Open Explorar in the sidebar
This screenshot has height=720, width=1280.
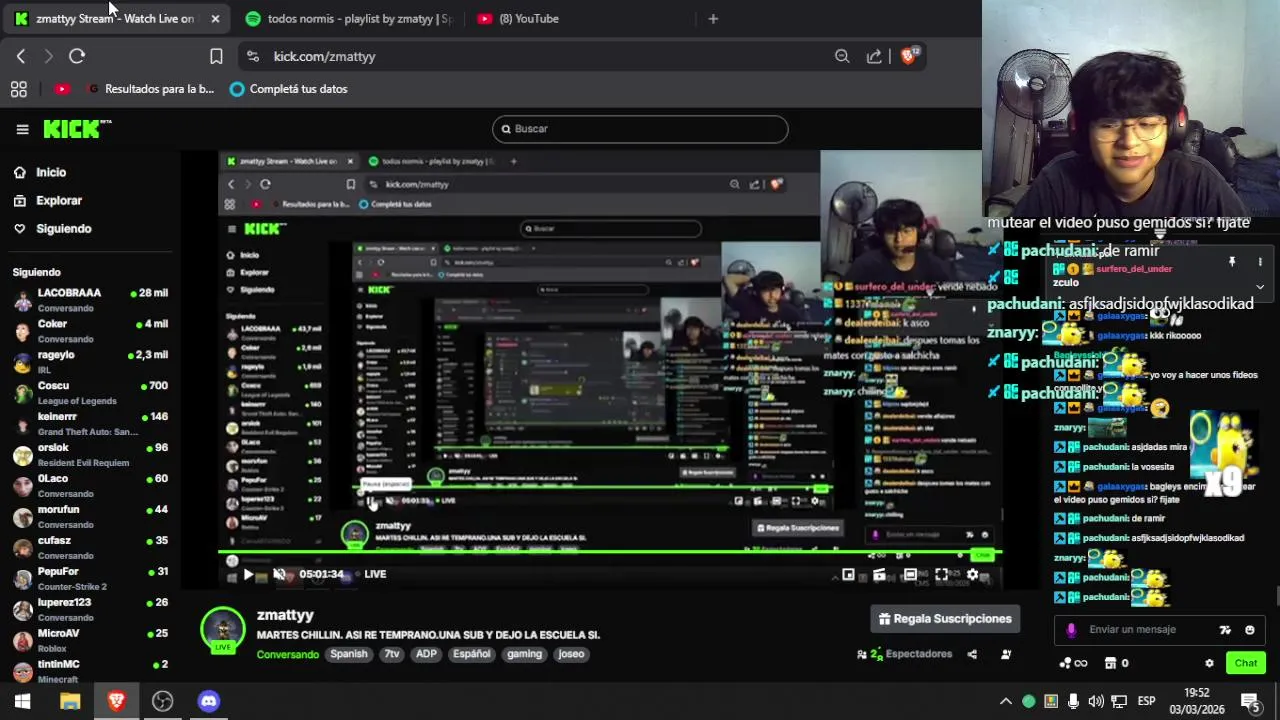(59, 200)
